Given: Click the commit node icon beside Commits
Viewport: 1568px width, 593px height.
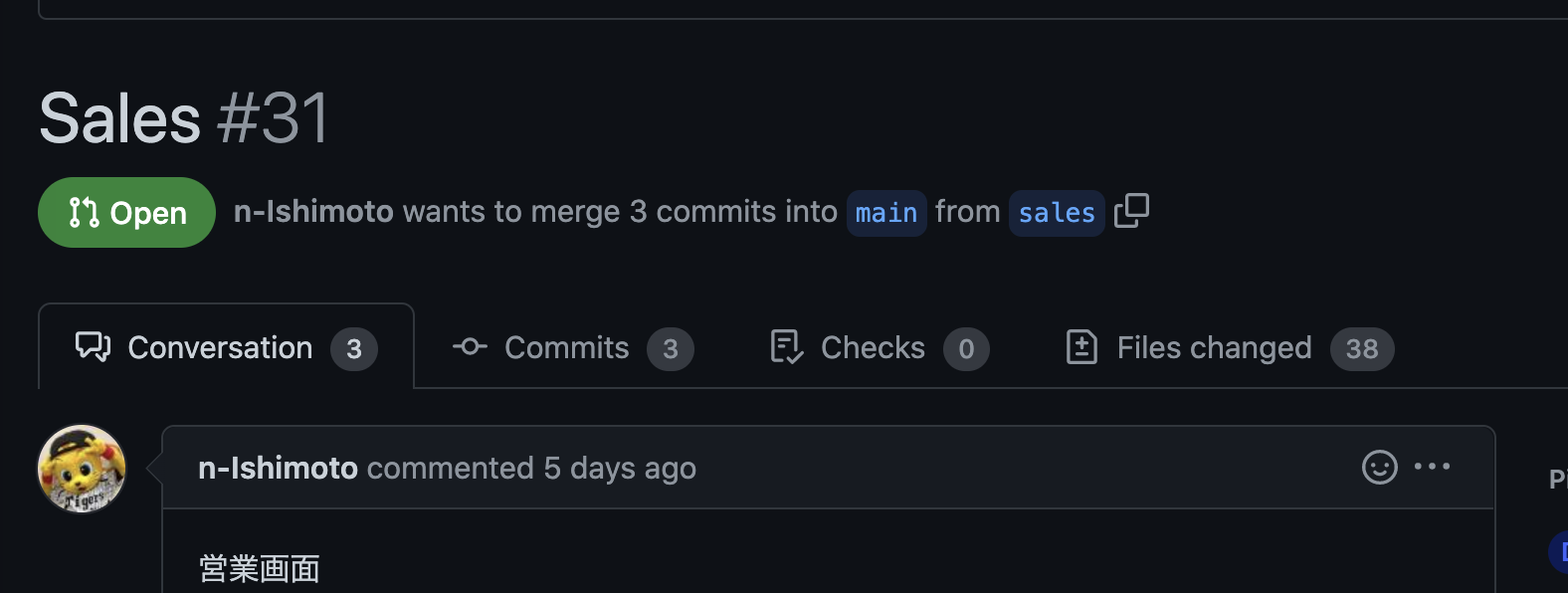Looking at the screenshot, I should [470, 346].
